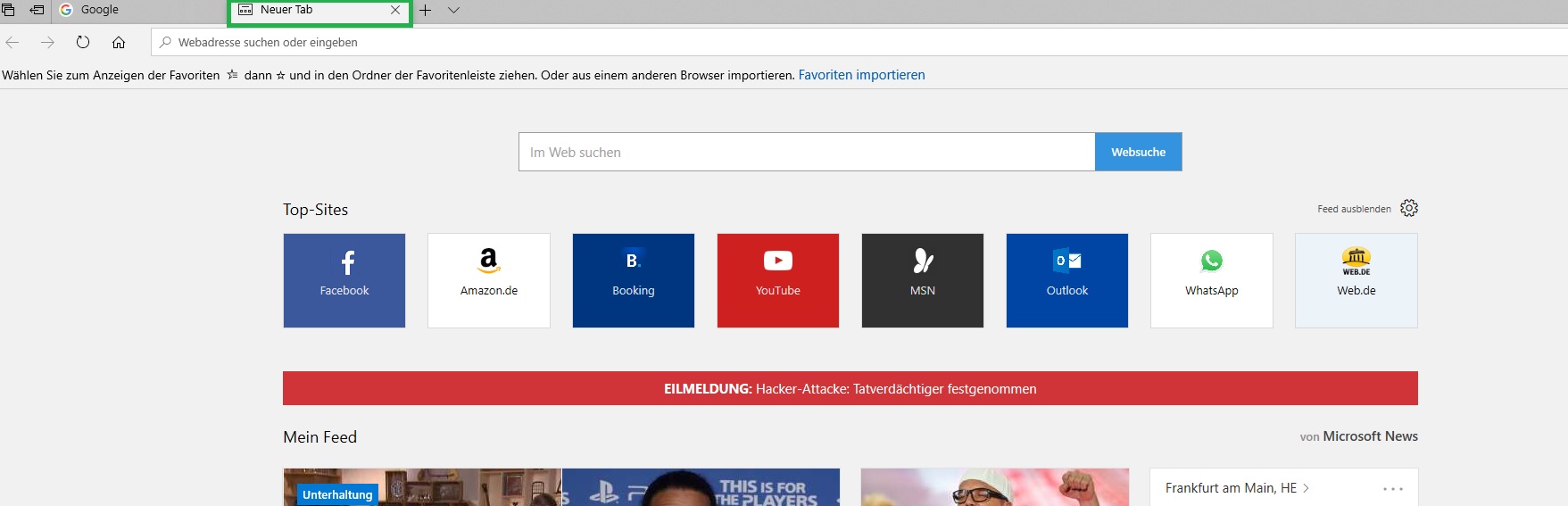Go back with the back arrow
Image resolution: width=1568 pixels, height=506 pixels.
(12, 42)
